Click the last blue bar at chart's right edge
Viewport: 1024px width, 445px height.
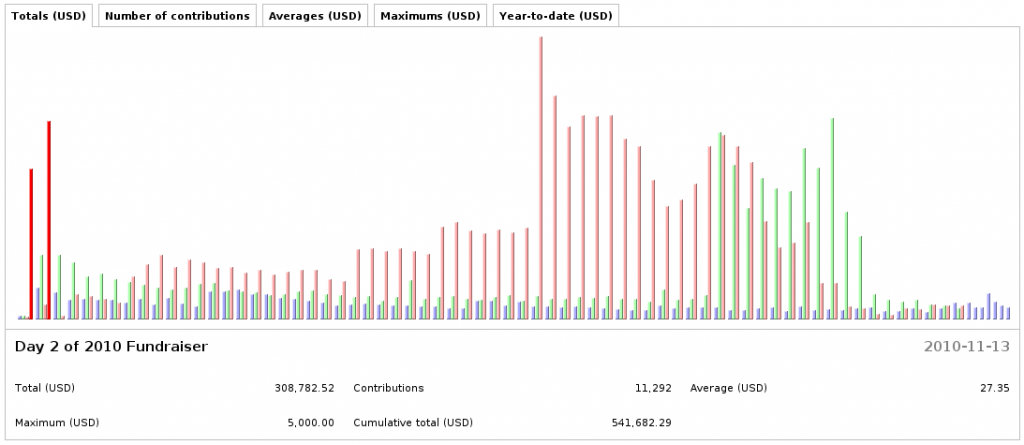1009,313
